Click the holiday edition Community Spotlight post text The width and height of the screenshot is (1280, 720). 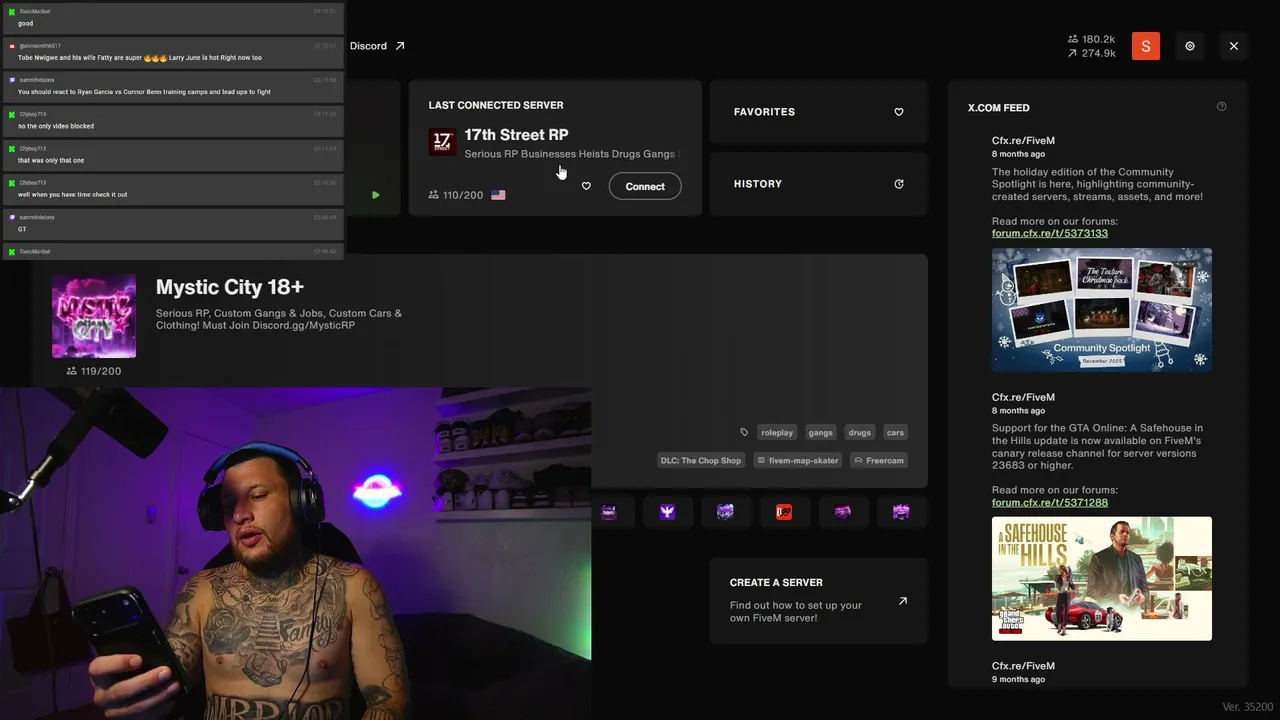(x=1098, y=185)
